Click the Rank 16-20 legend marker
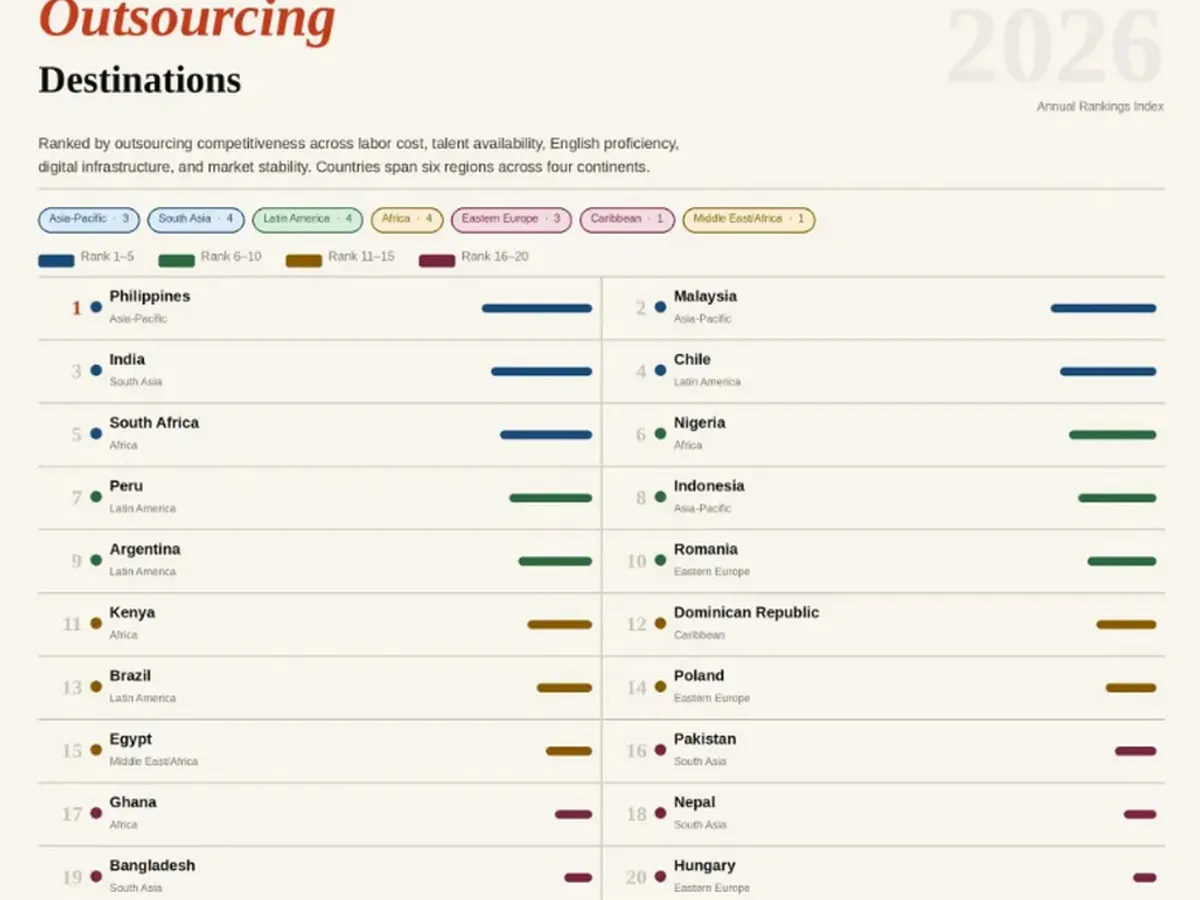Screen dimensions: 1200x900 tap(434, 256)
